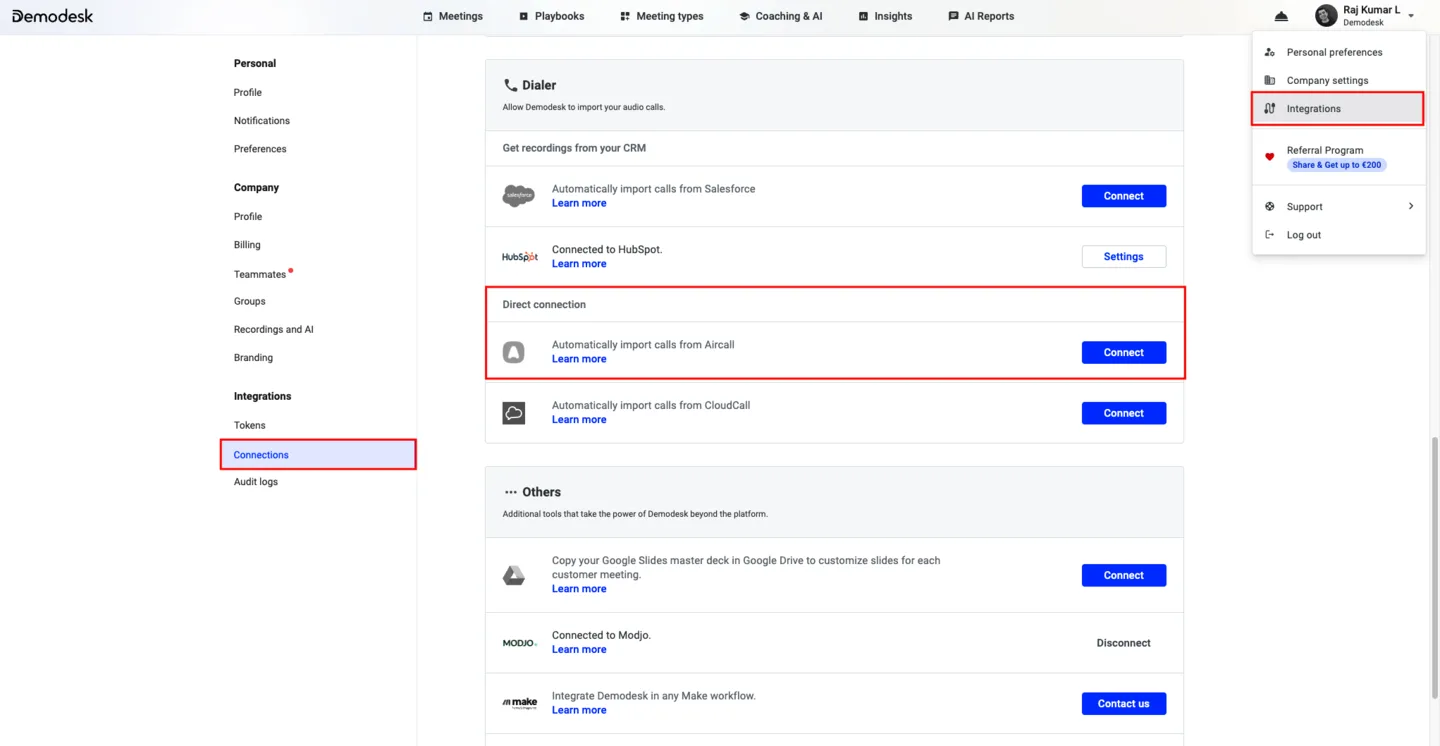Image resolution: width=1440 pixels, height=746 pixels.
Task: Open Audit logs in sidebar
Action: tap(256, 482)
